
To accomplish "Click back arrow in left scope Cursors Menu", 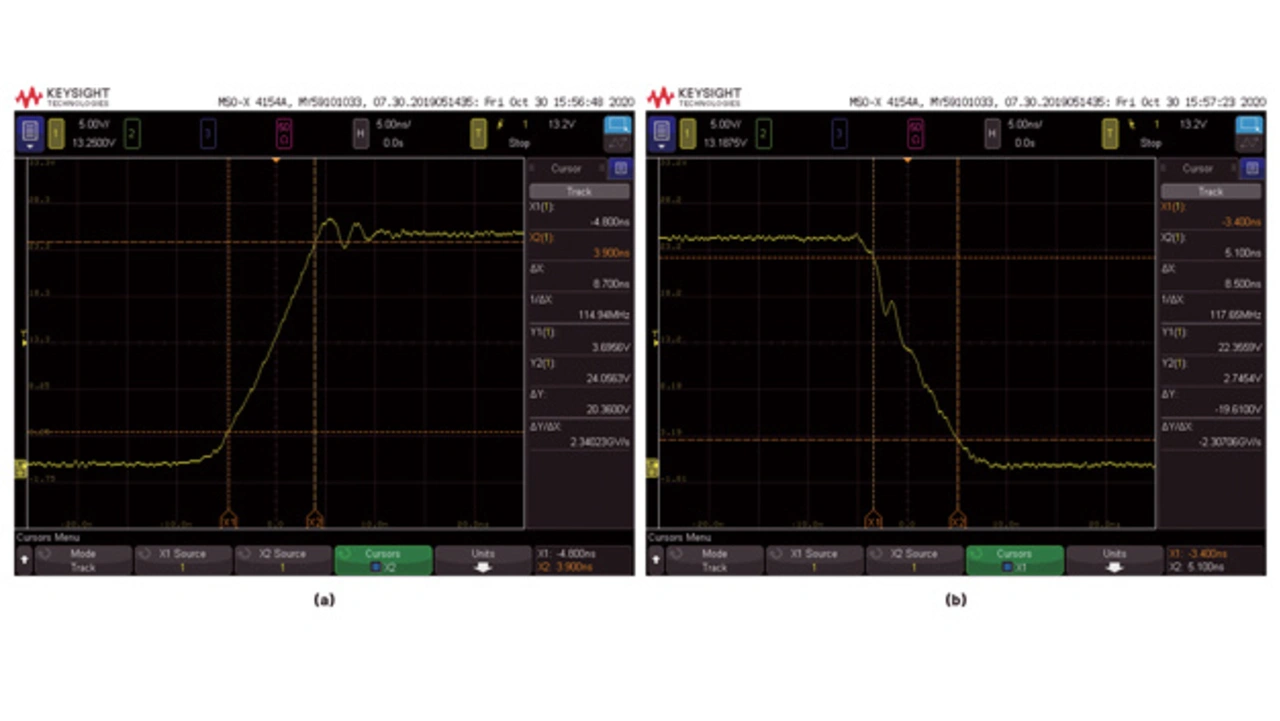I will (x=24, y=560).
